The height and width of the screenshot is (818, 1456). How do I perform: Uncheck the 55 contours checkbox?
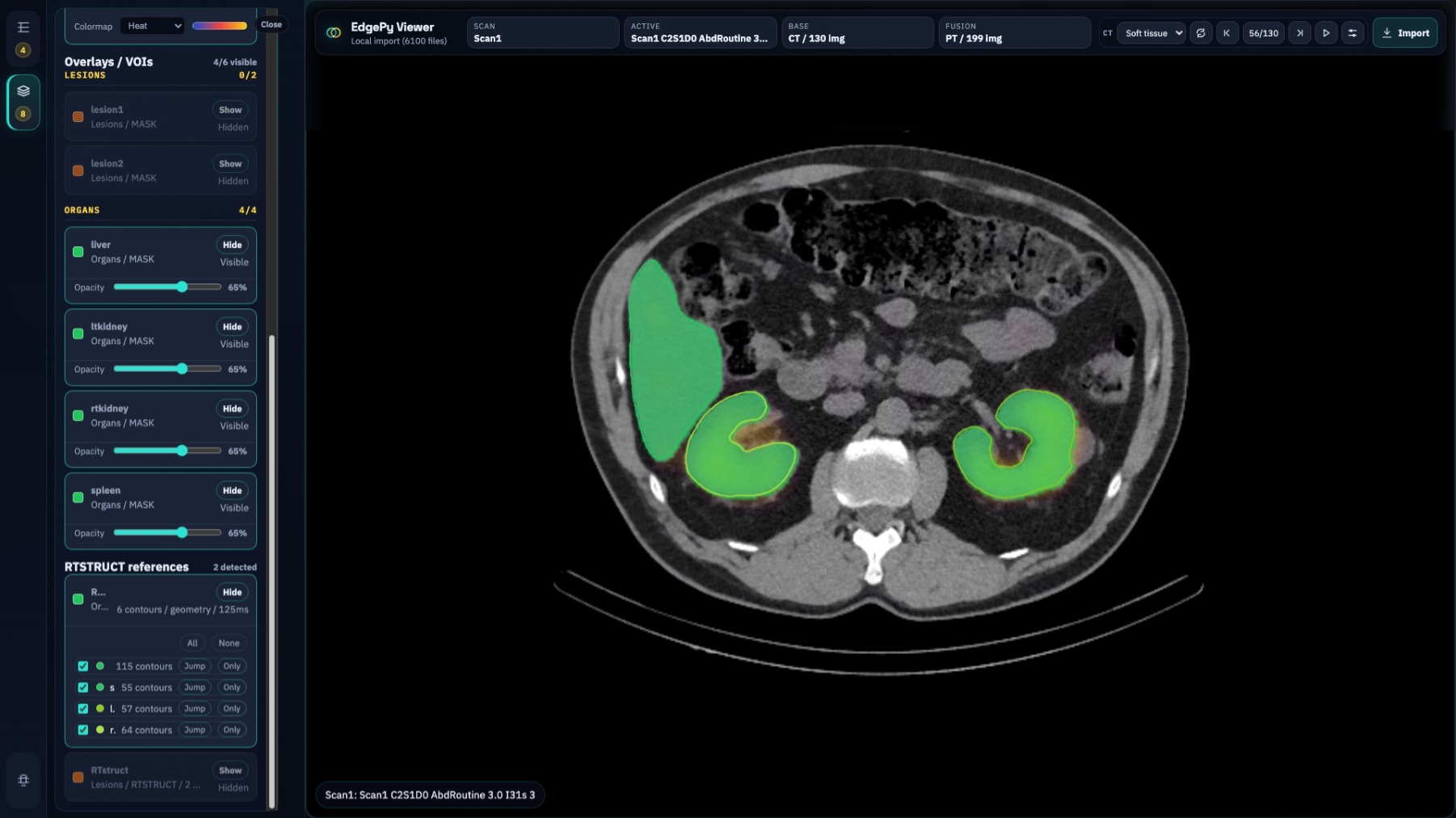(x=82, y=687)
